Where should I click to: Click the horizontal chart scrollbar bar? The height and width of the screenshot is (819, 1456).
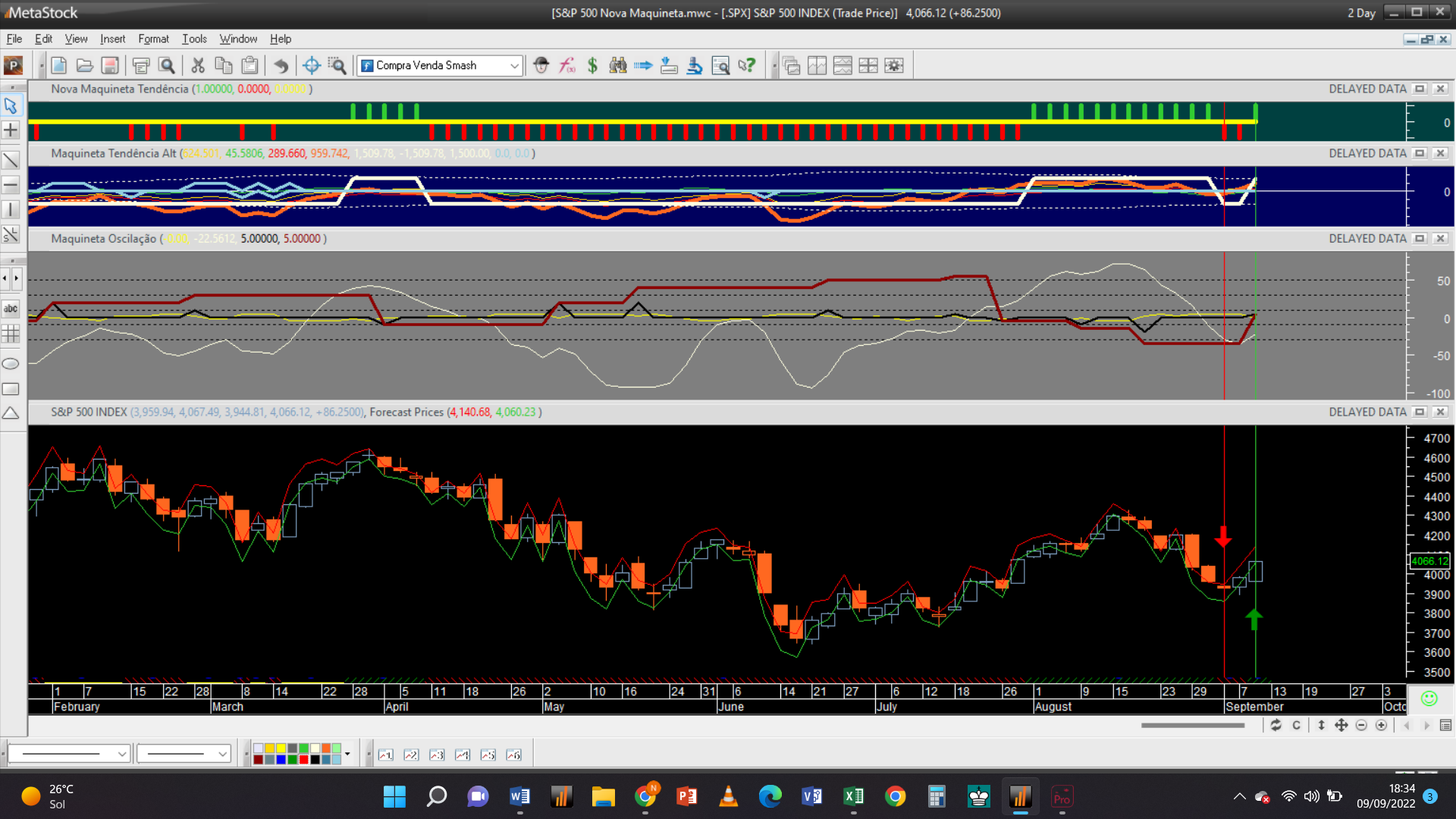click(1192, 726)
